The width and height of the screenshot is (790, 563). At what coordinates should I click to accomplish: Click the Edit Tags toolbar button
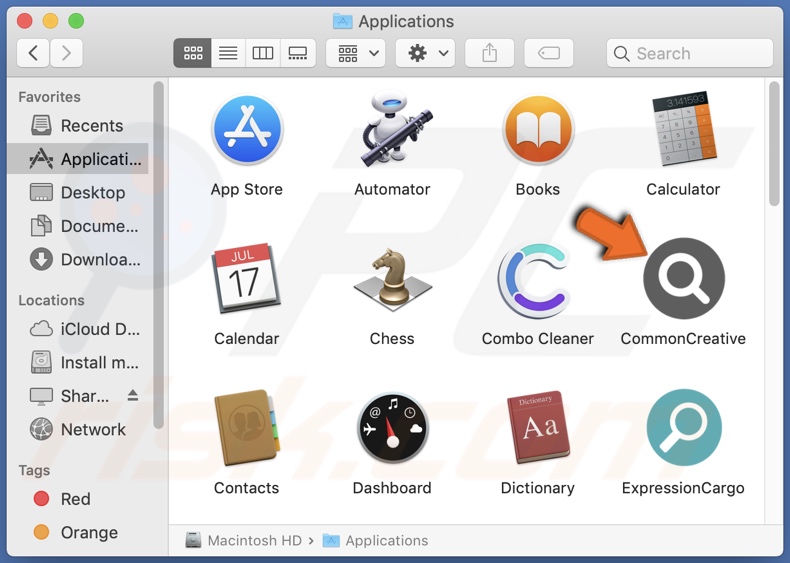click(x=549, y=53)
